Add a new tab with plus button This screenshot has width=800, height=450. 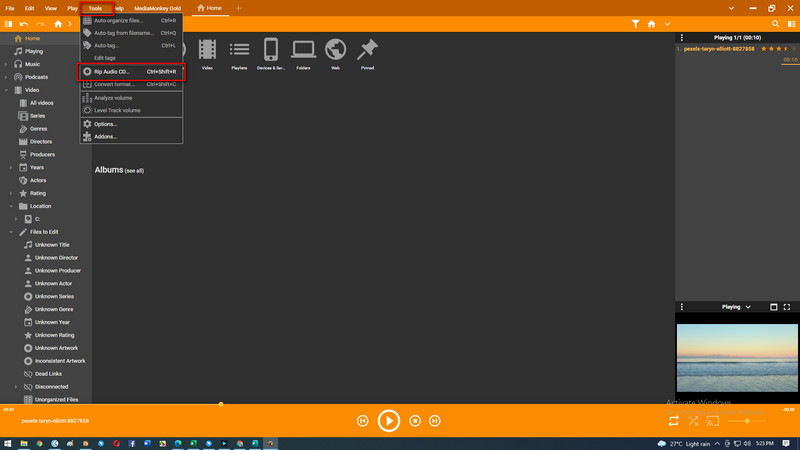238,8
